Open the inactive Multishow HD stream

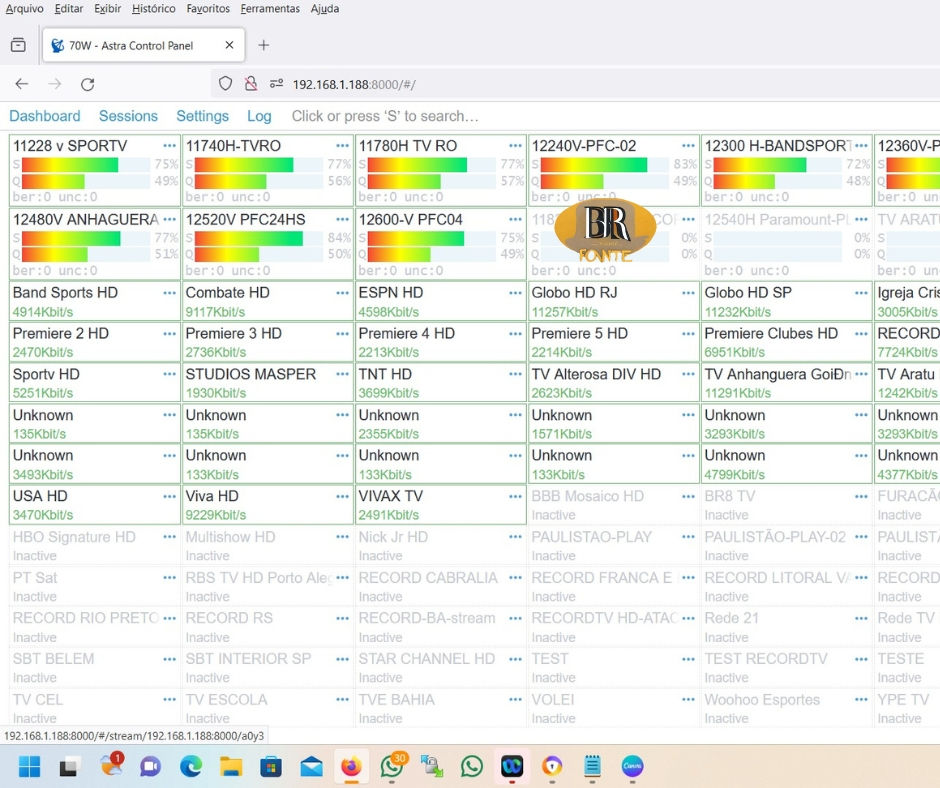[268, 545]
